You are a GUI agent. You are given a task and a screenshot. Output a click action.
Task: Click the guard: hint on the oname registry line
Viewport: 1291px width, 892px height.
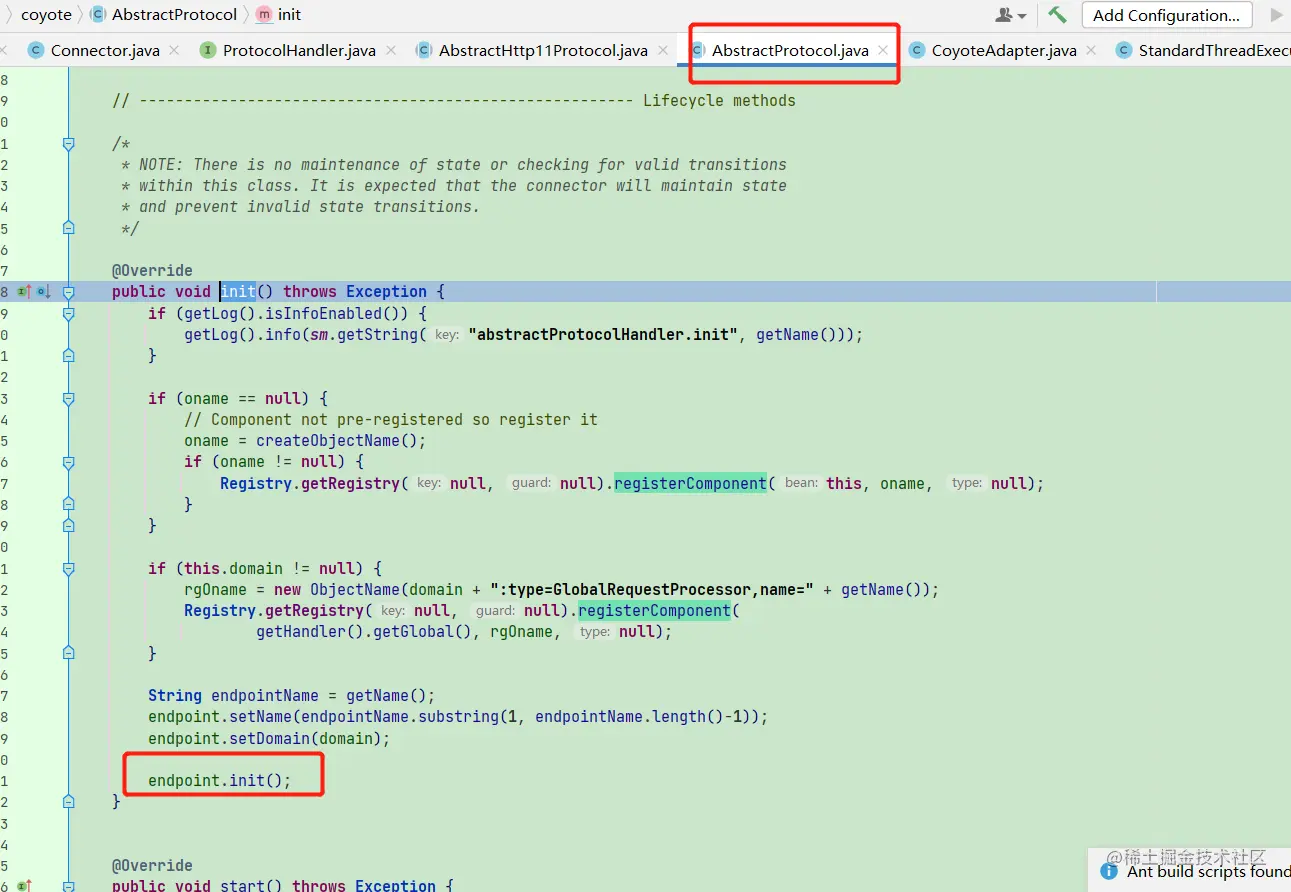[531, 483]
